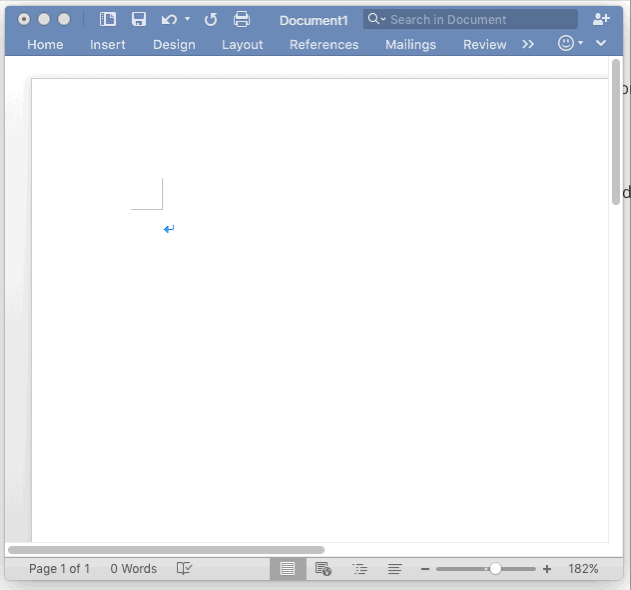Screen dimensions: 631x590
Task: Open zoom dialog from 182% label
Action: (x=583, y=569)
